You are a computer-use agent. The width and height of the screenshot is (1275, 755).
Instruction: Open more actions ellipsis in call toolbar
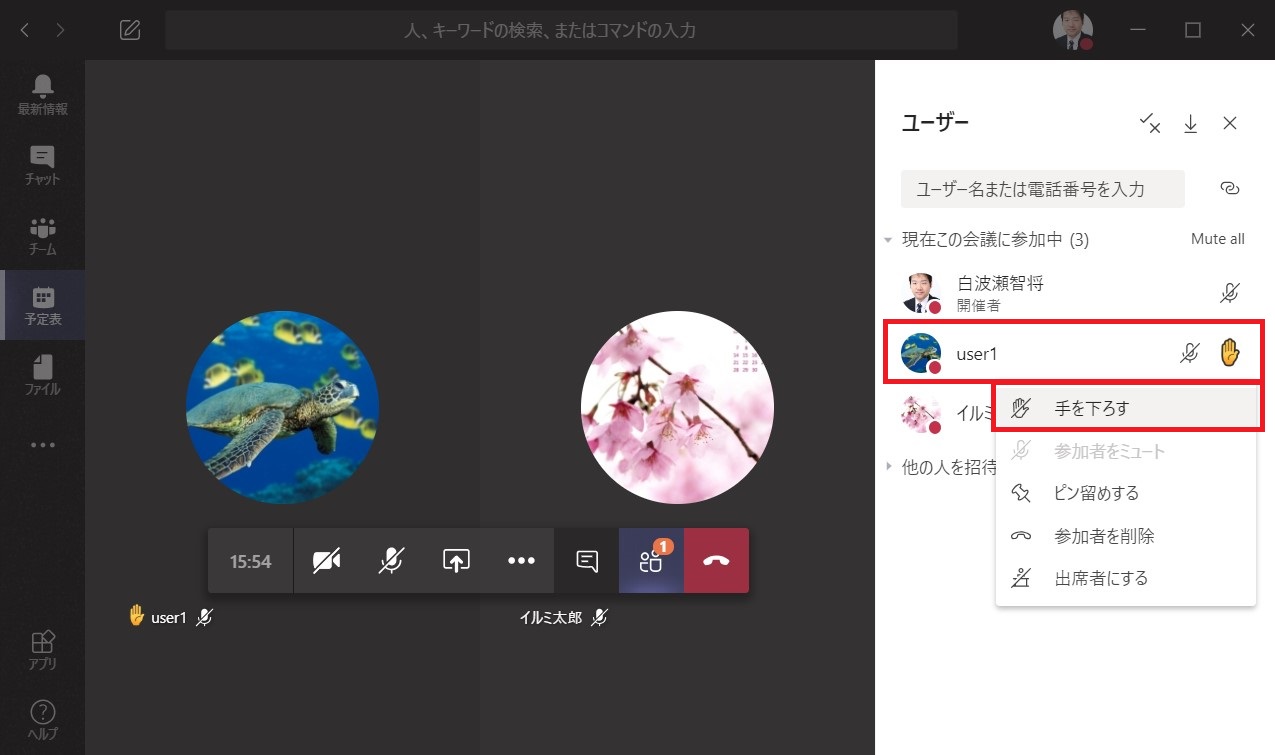(x=521, y=561)
